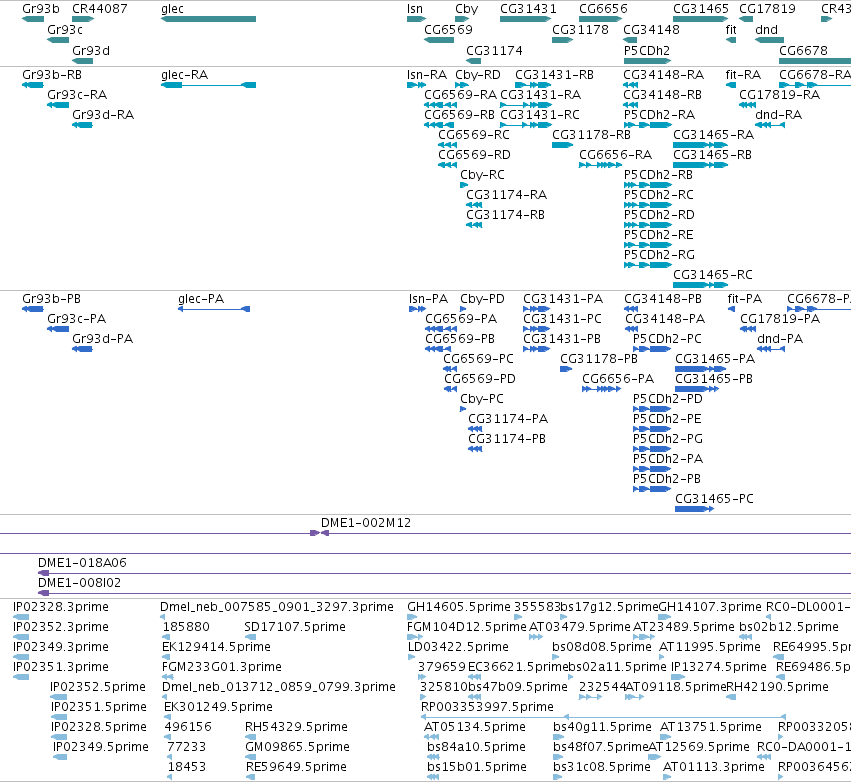Image resolution: width=851 pixels, height=782 pixels.
Task: Click the "bs84a10.5prime" EST name
Action: coord(477,746)
